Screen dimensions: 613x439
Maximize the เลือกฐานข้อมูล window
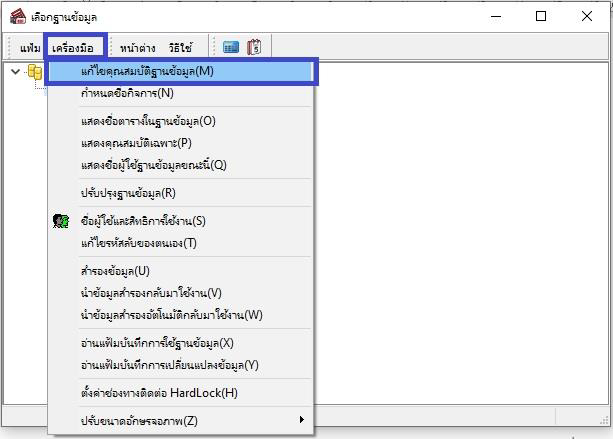click(x=541, y=16)
